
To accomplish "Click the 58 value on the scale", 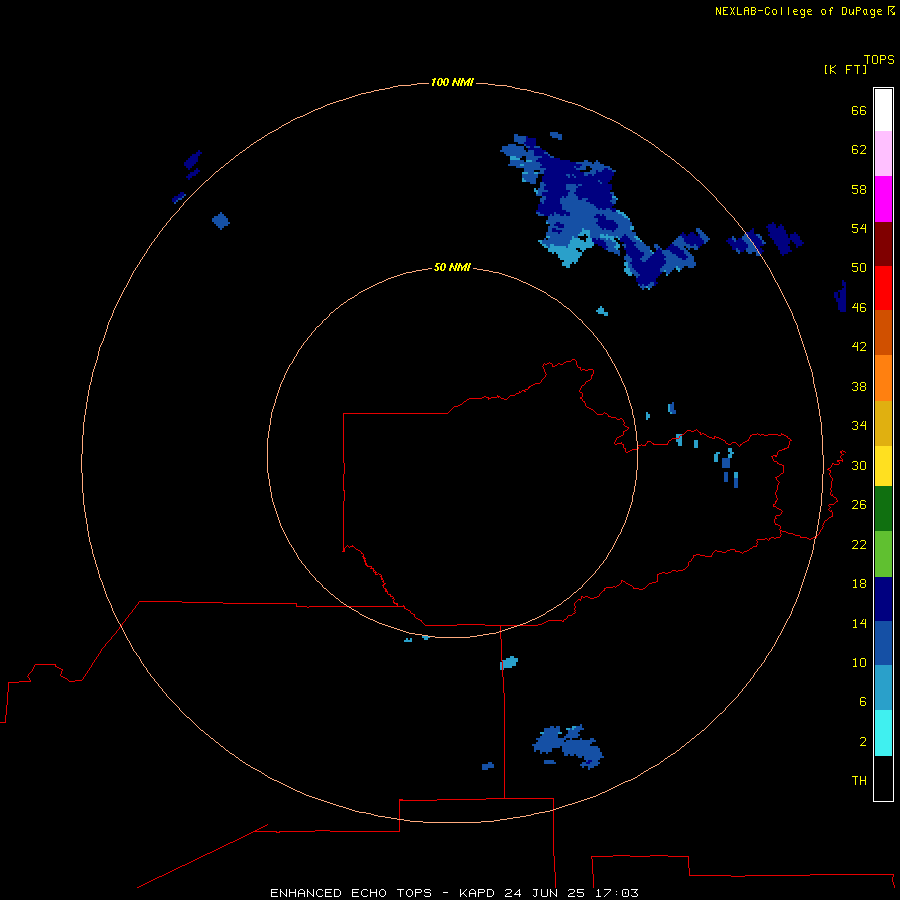I will click(859, 189).
